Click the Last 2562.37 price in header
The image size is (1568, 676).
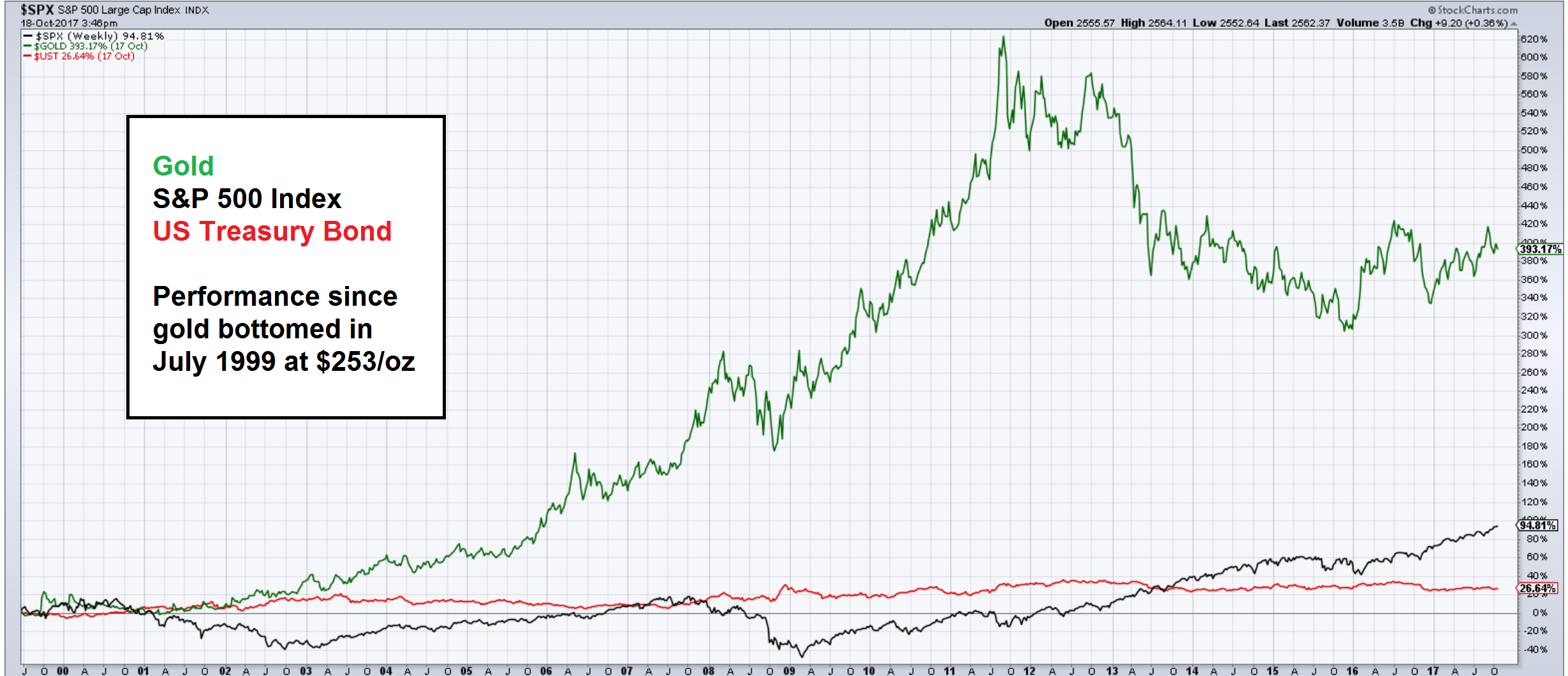1297,23
